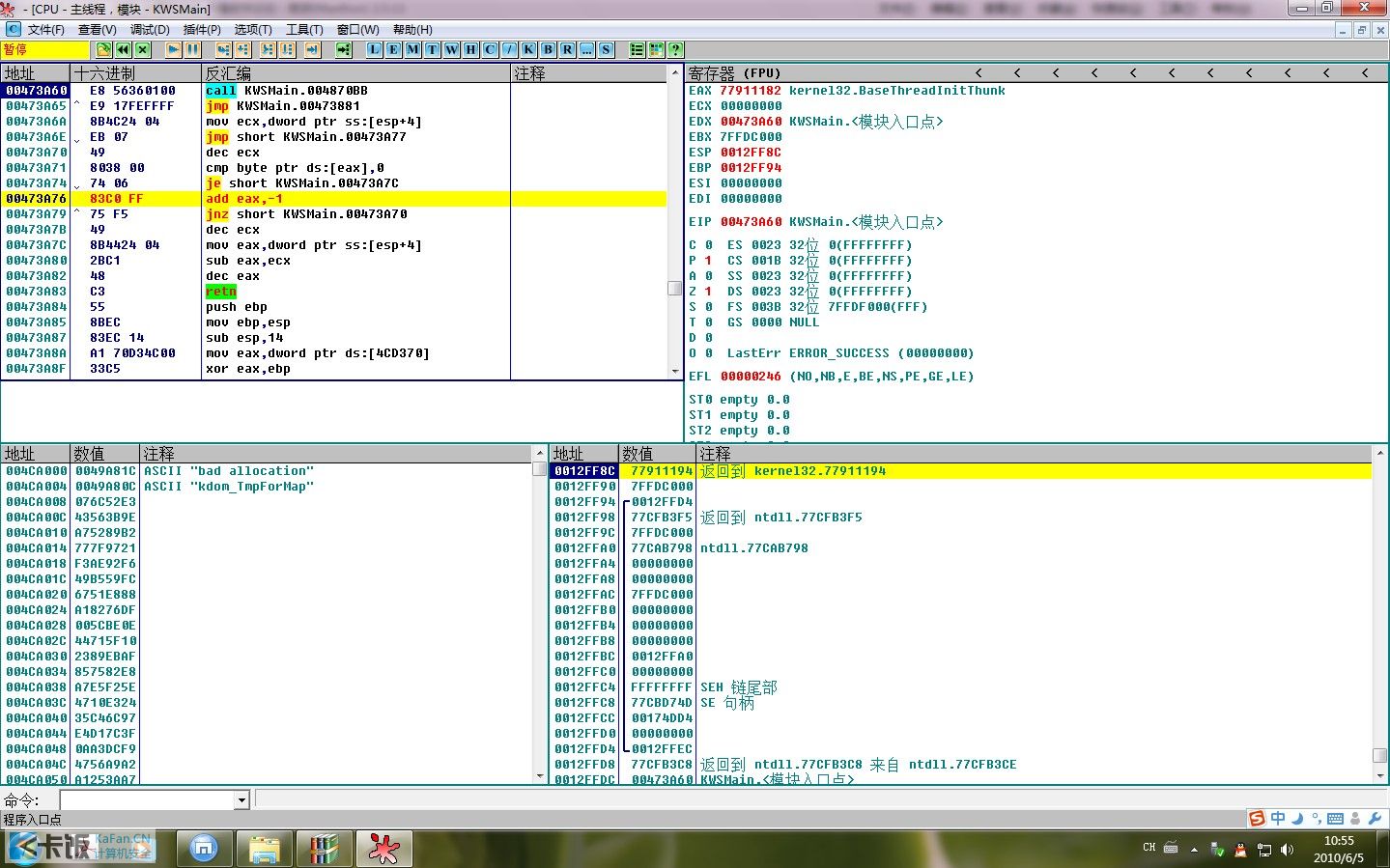Select dump row 004CA000 ASCII "bad allocation"
Image resolution: width=1390 pixels, height=868 pixels.
[x=268, y=471]
